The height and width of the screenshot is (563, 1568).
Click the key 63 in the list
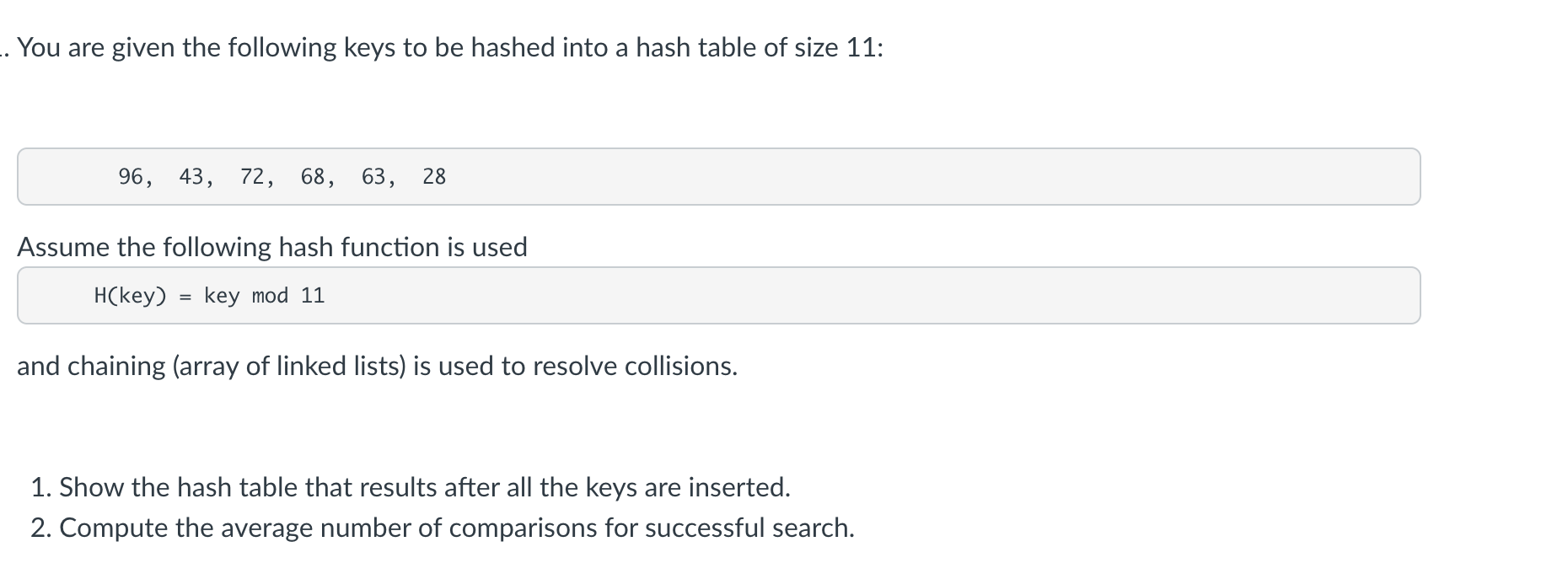(373, 176)
